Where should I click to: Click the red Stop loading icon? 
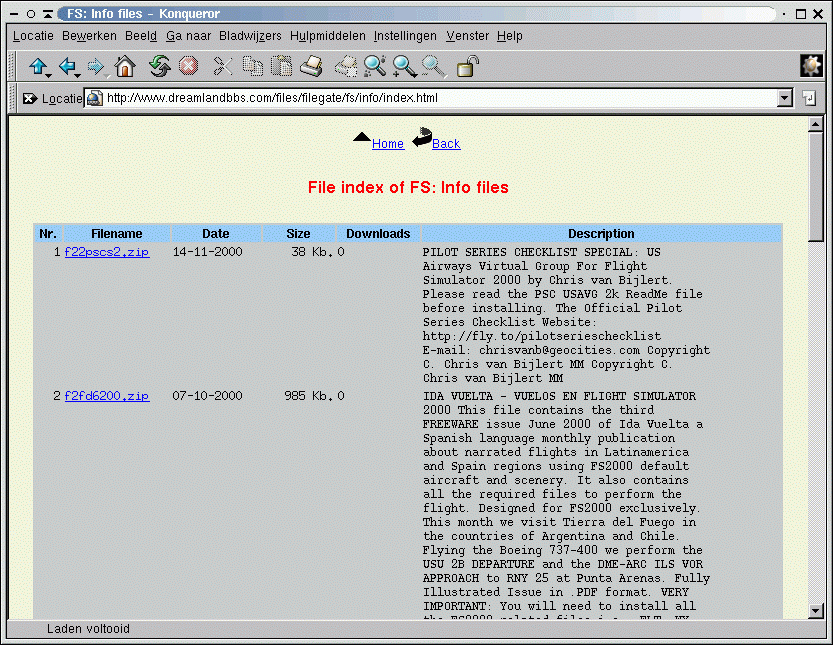point(188,67)
